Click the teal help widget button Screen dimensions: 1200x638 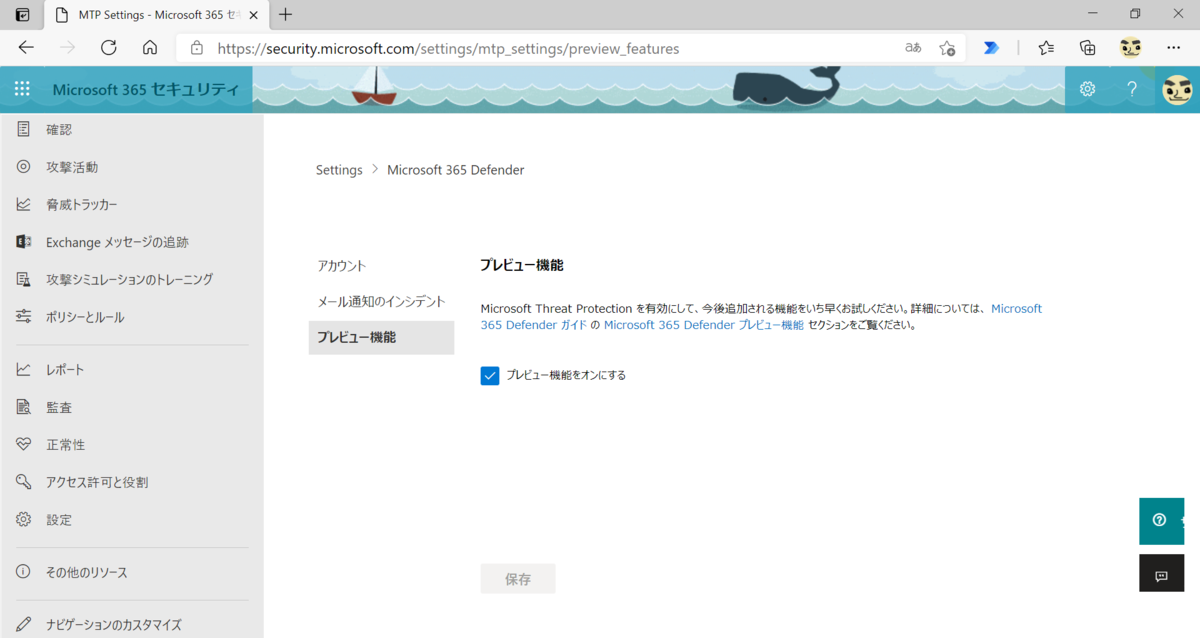pyautogui.click(x=1162, y=521)
